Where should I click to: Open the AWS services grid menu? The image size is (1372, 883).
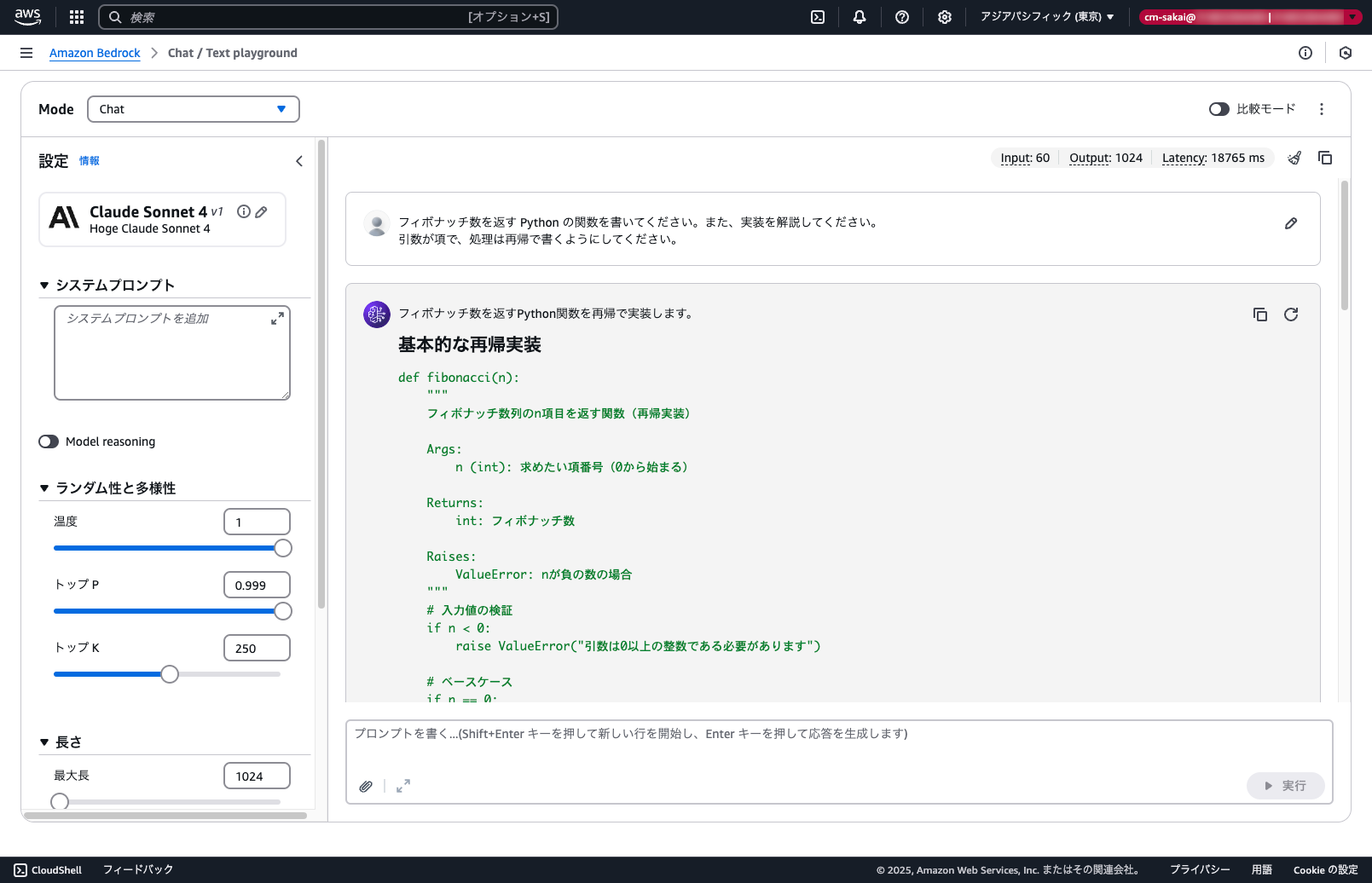point(77,17)
